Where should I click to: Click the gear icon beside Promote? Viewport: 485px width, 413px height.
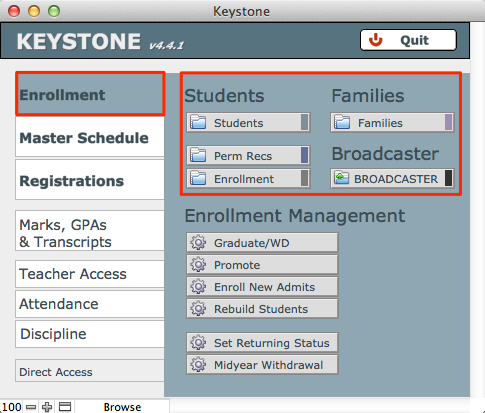(x=198, y=265)
